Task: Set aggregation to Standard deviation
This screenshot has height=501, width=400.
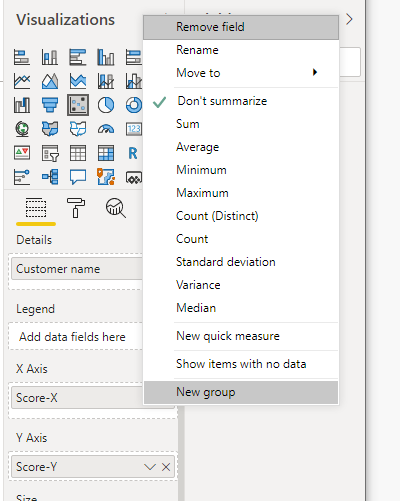Action: [x=241, y=262]
